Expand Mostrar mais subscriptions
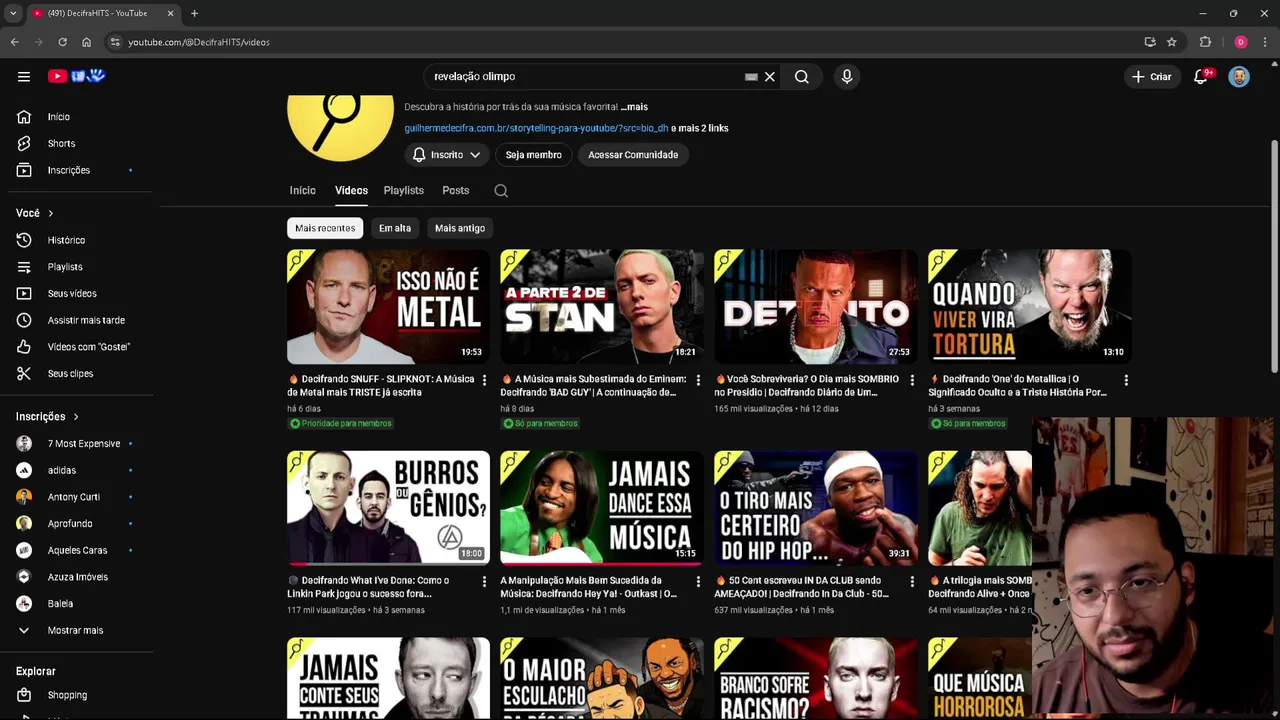The height and width of the screenshot is (720, 1280). (77, 630)
